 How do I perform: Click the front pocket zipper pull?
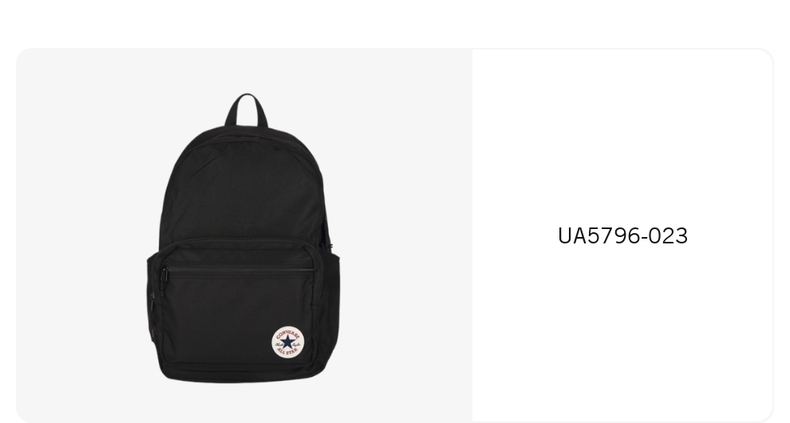[164, 274]
